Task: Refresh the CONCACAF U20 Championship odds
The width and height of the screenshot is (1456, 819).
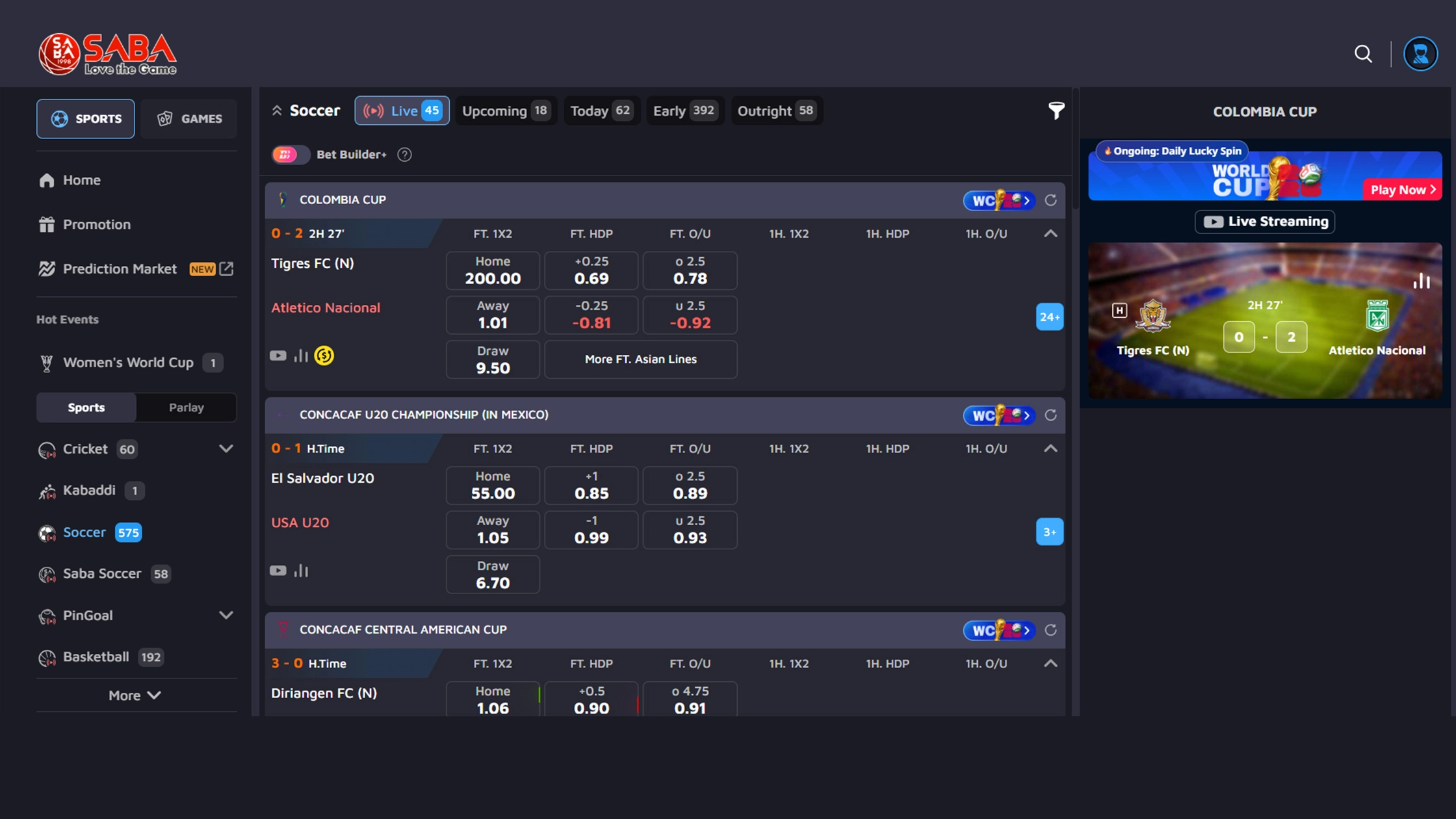Action: click(x=1050, y=415)
